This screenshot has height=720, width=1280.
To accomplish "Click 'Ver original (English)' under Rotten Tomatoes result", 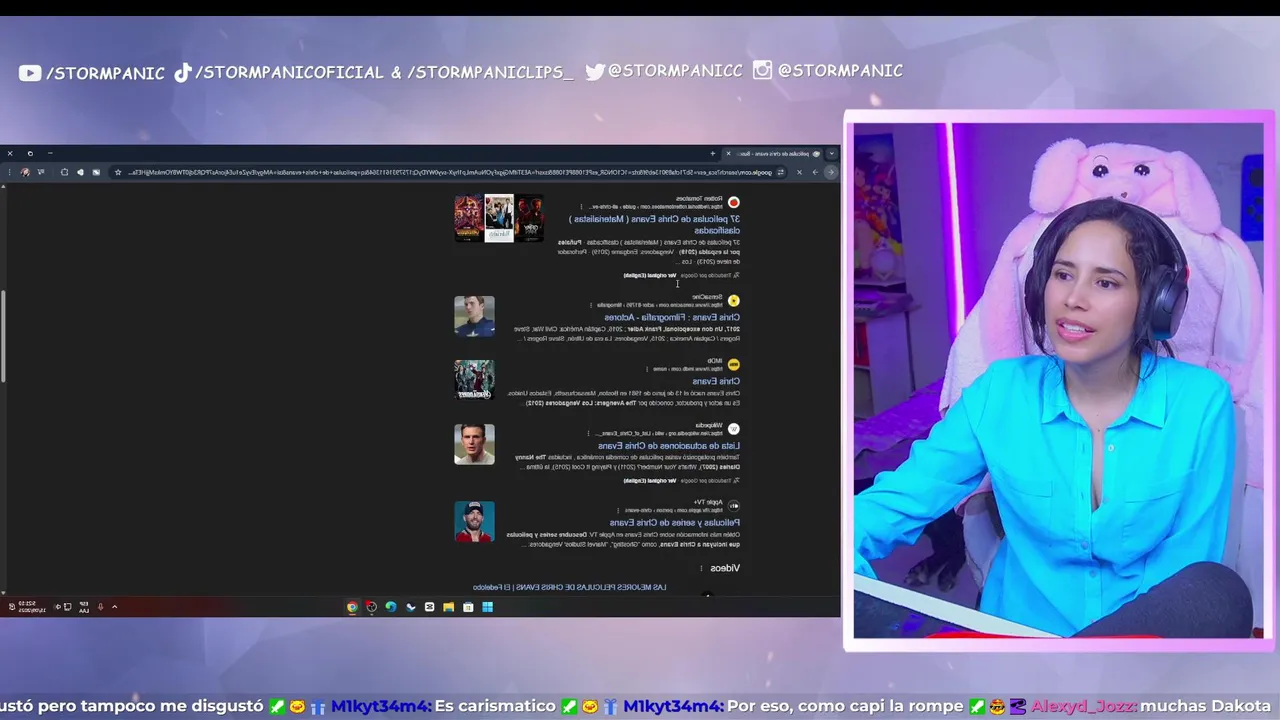I will (x=650, y=275).
